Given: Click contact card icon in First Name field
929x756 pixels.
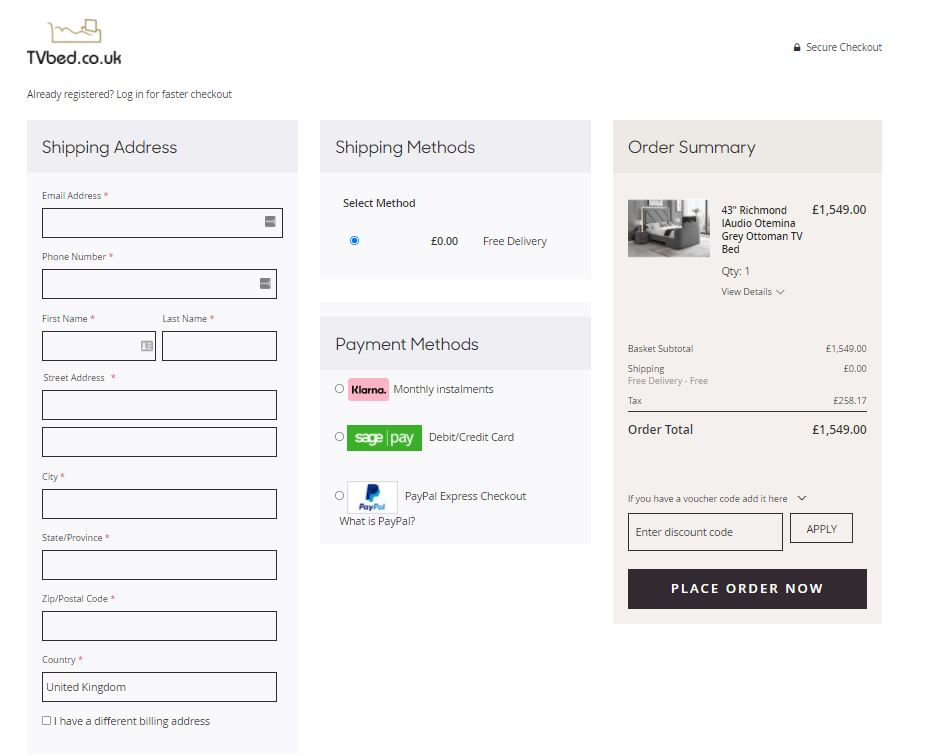Looking at the screenshot, I should coord(147,346).
